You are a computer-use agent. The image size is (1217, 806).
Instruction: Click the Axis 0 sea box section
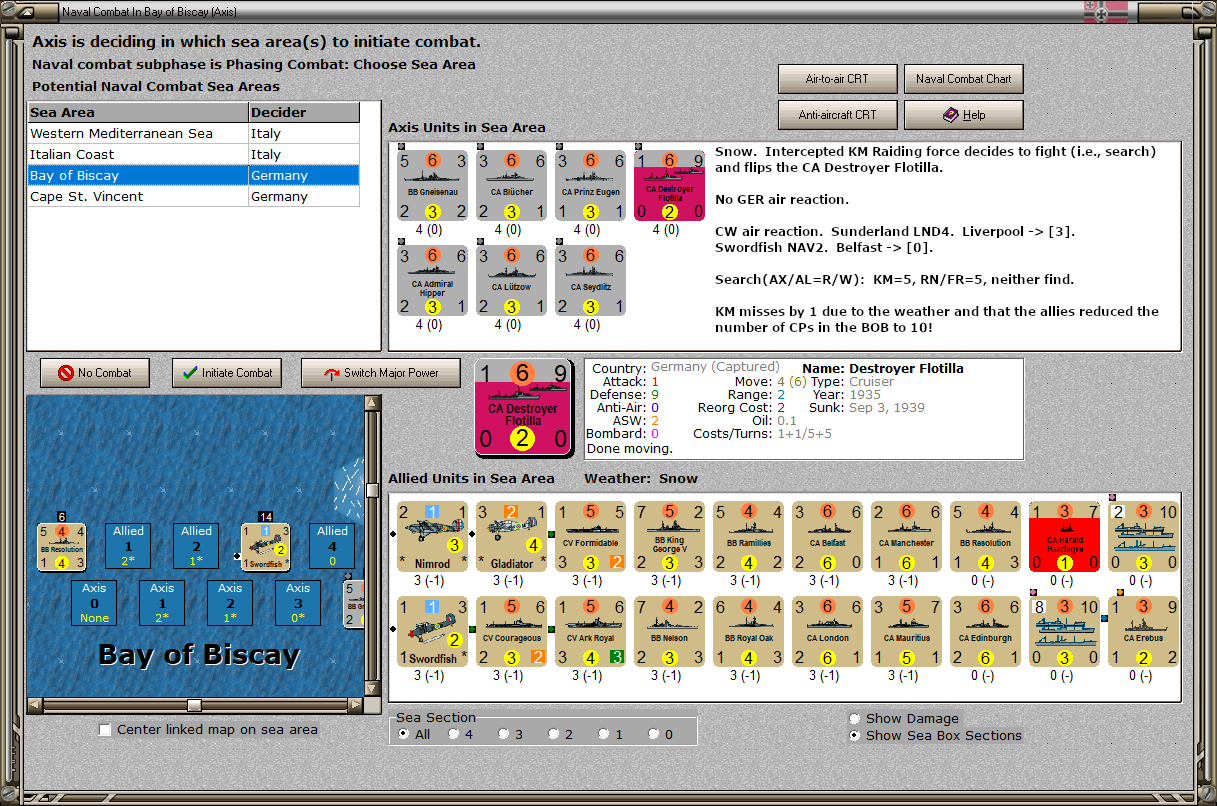point(94,603)
